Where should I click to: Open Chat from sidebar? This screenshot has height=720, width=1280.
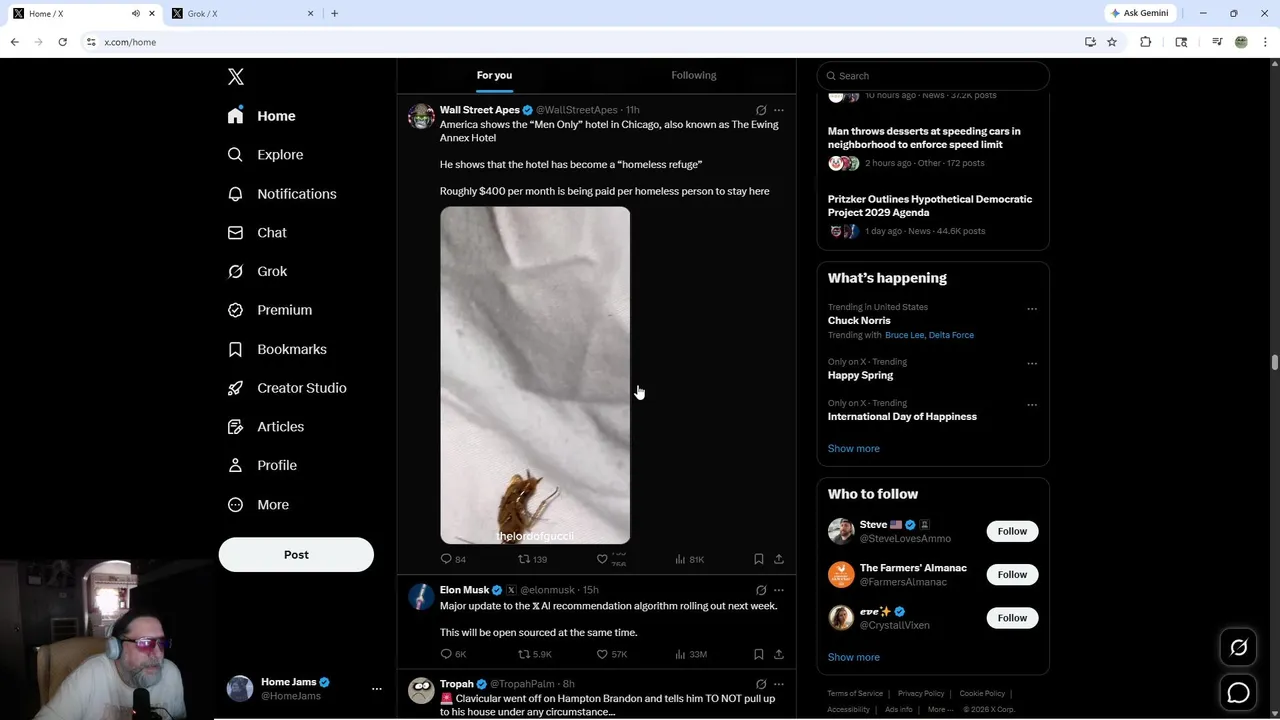pos(257,232)
